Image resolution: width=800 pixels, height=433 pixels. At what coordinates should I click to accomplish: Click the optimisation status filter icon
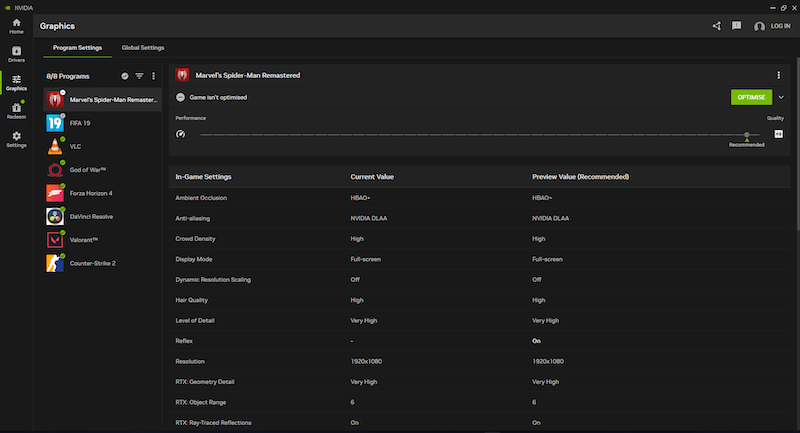click(x=125, y=76)
